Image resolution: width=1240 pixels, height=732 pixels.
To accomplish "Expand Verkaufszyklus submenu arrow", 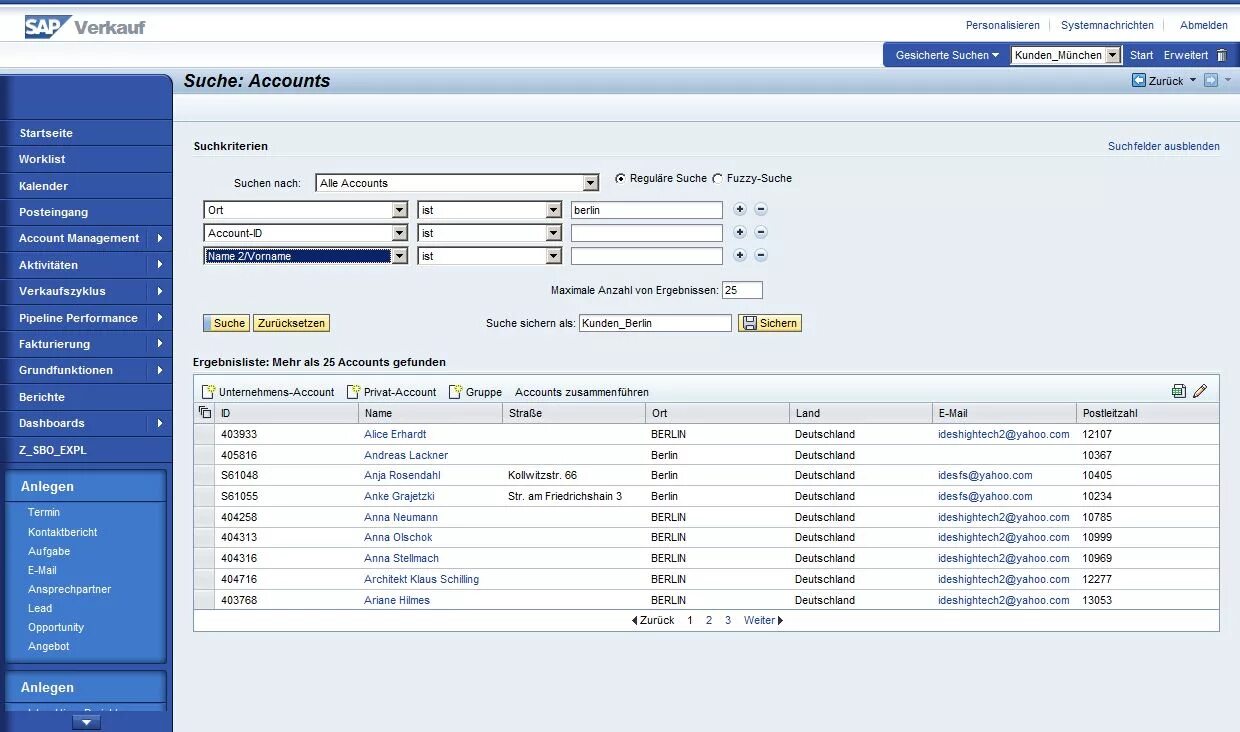I will point(160,291).
